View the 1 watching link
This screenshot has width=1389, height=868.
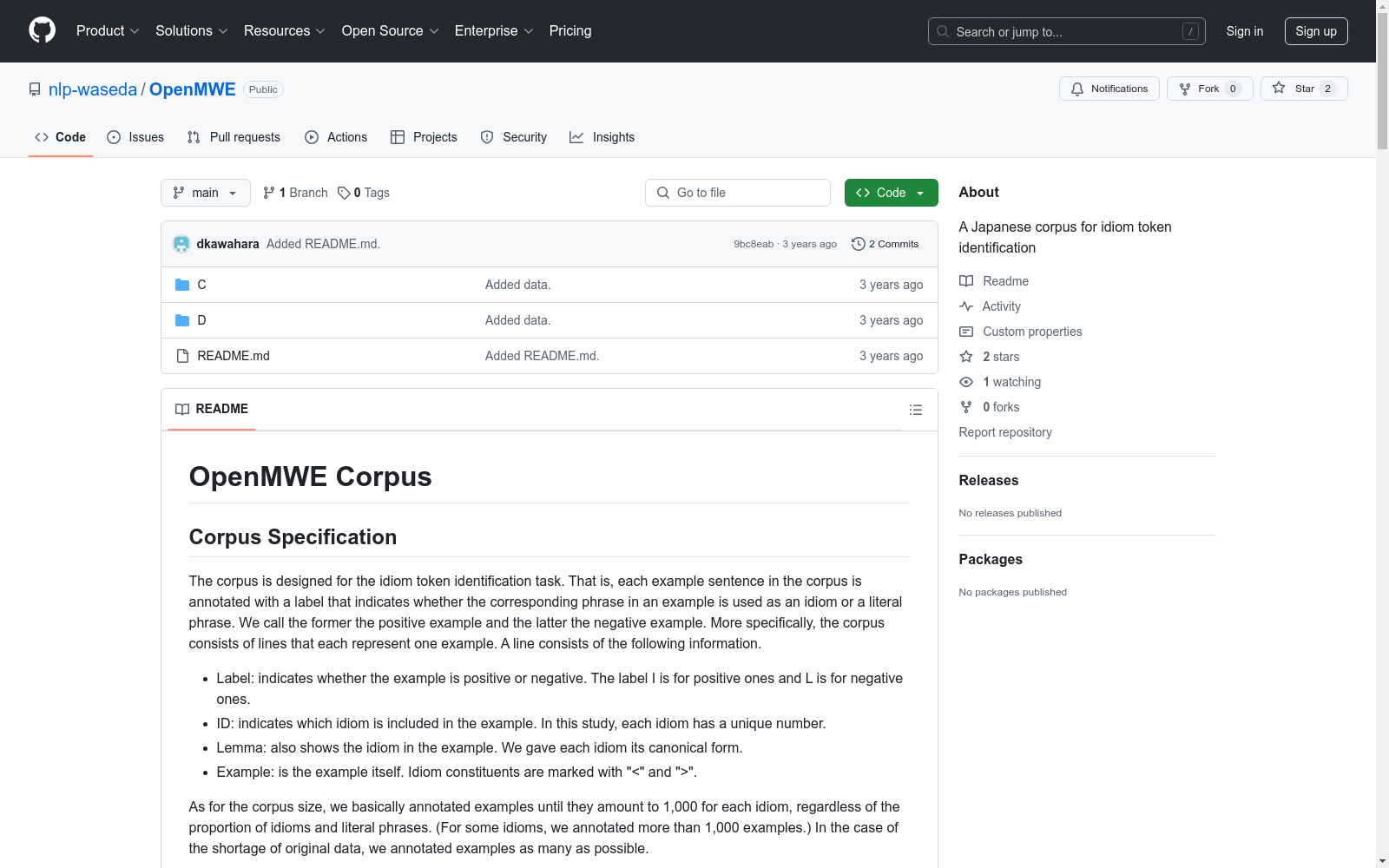tap(1000, 382)
